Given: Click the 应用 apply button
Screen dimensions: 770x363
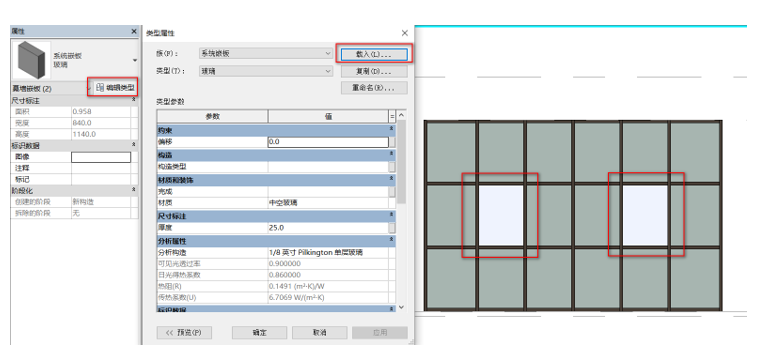Looking at the screenshot, I should (x=380, y=333).
